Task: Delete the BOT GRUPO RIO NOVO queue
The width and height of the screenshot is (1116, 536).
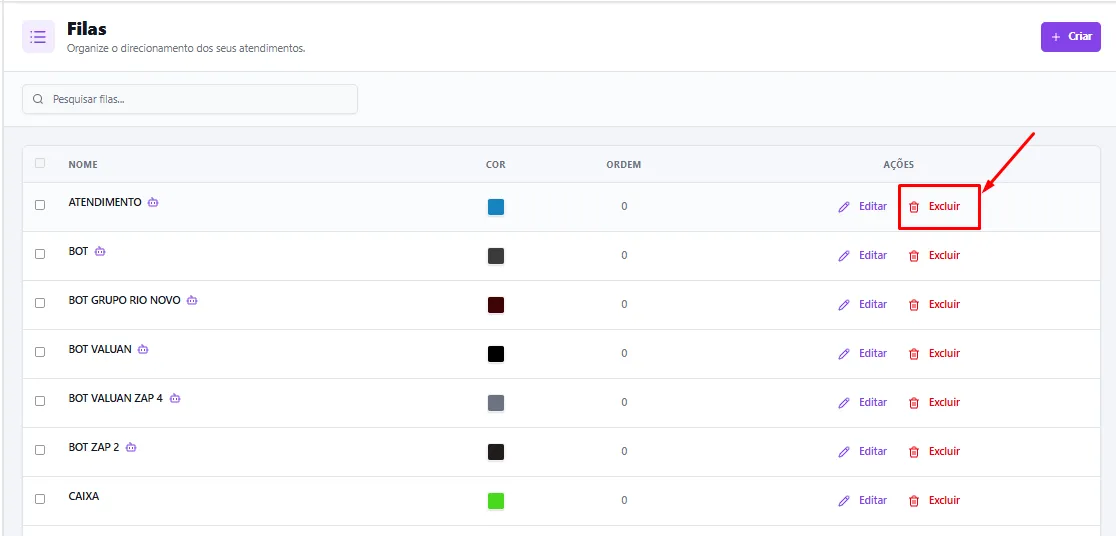Action: (935, 305)
